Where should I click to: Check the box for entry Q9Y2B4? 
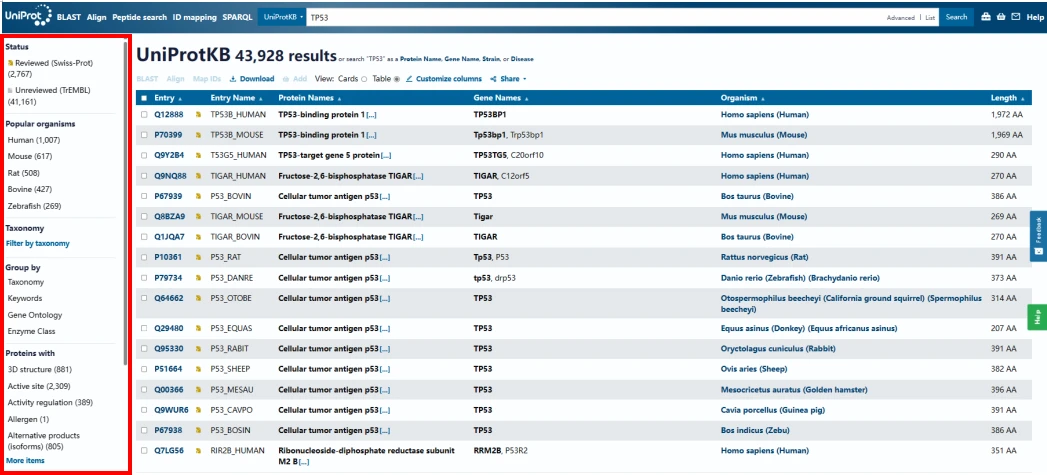(144, 156)
